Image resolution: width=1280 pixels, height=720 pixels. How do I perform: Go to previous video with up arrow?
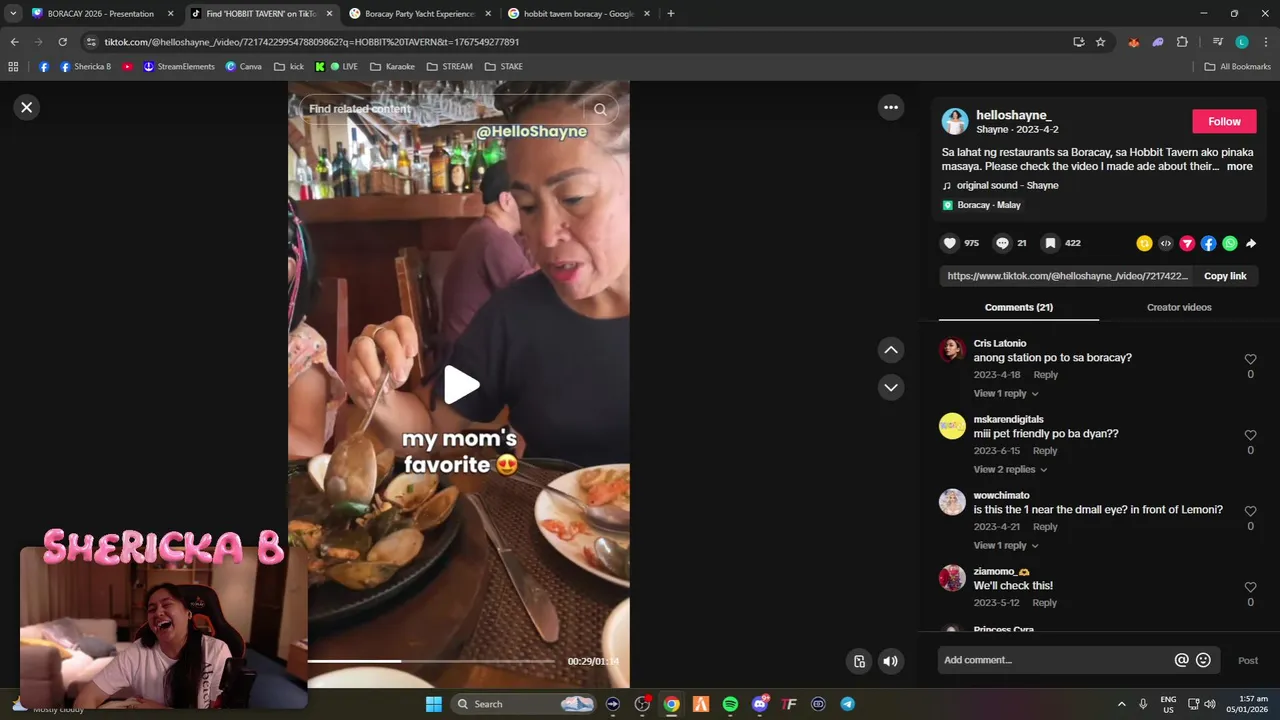point(891,350)
